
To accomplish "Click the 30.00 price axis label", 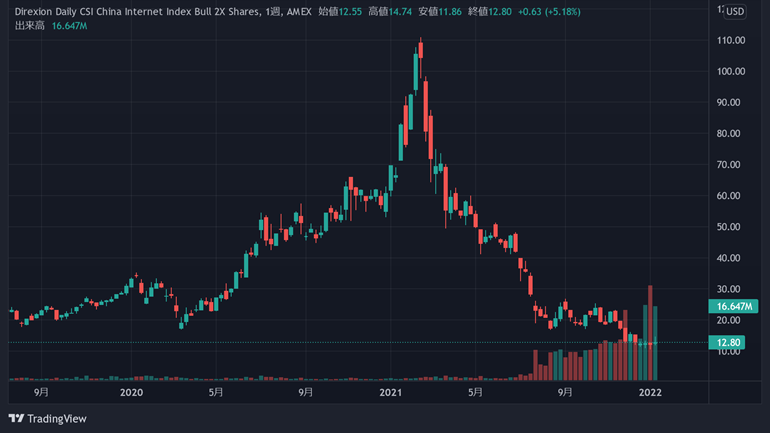I will (728, 289).
